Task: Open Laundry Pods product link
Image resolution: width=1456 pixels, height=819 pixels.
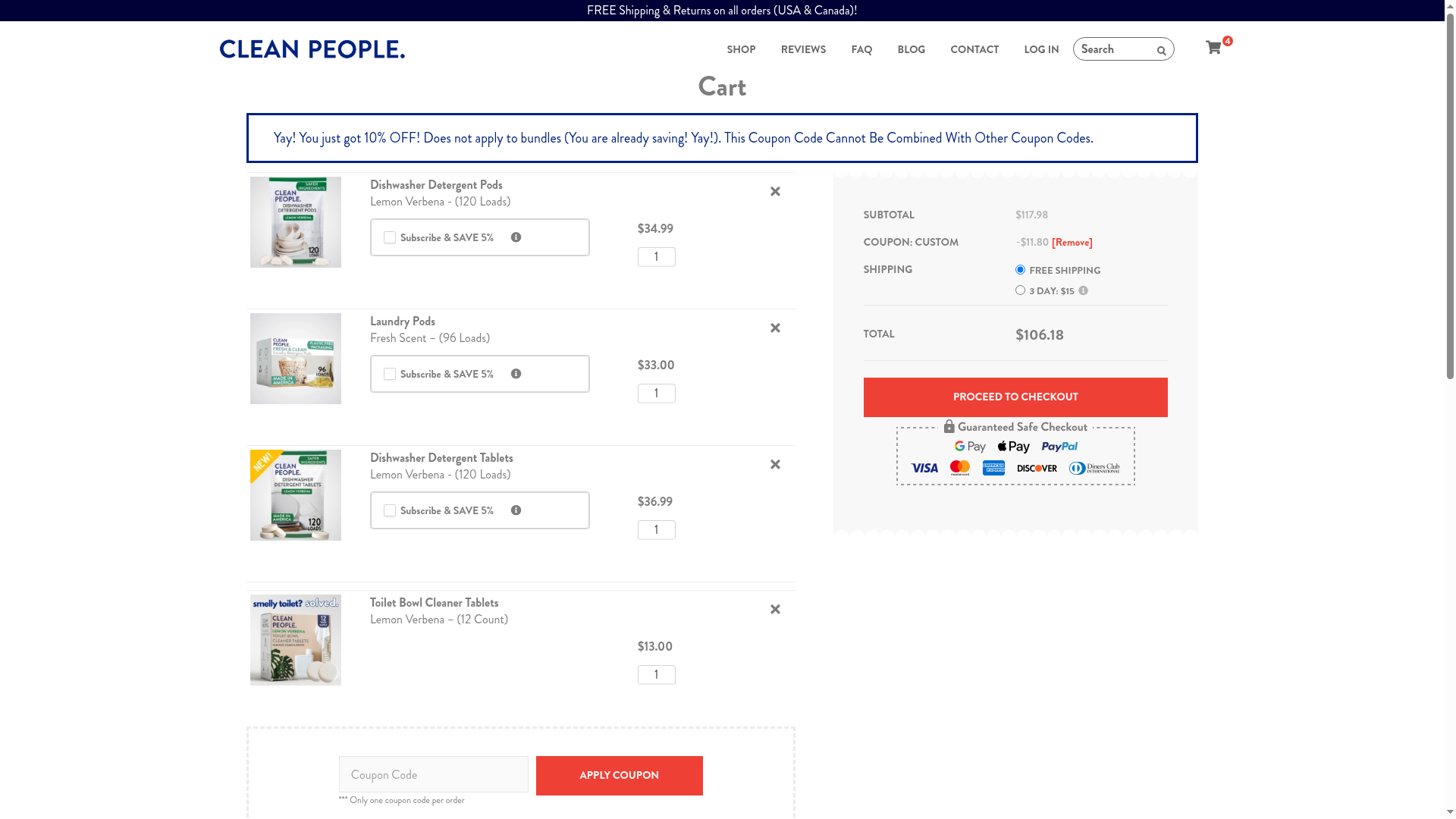Action: pos(403,322)
